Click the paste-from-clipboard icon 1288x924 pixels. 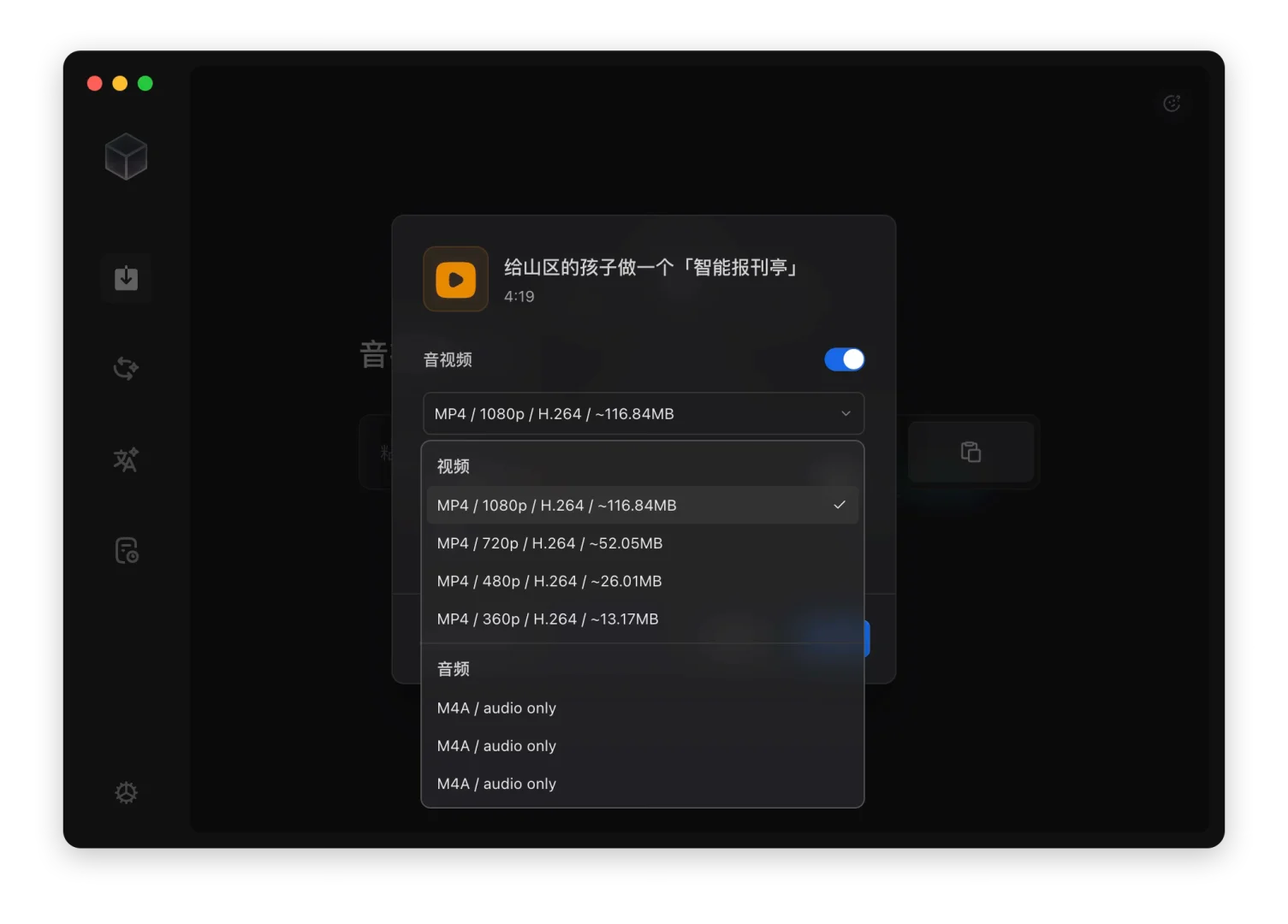[971, 452]
